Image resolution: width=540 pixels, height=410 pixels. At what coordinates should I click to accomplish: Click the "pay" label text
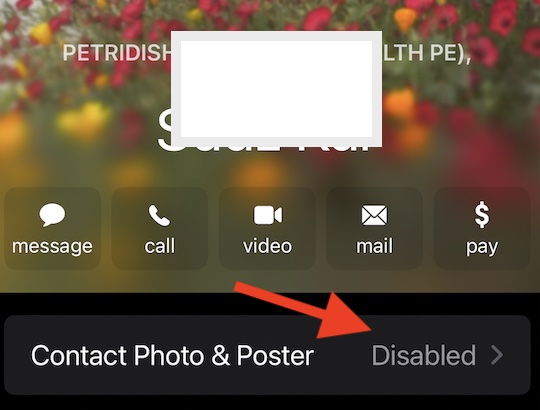tap(482, 247)
